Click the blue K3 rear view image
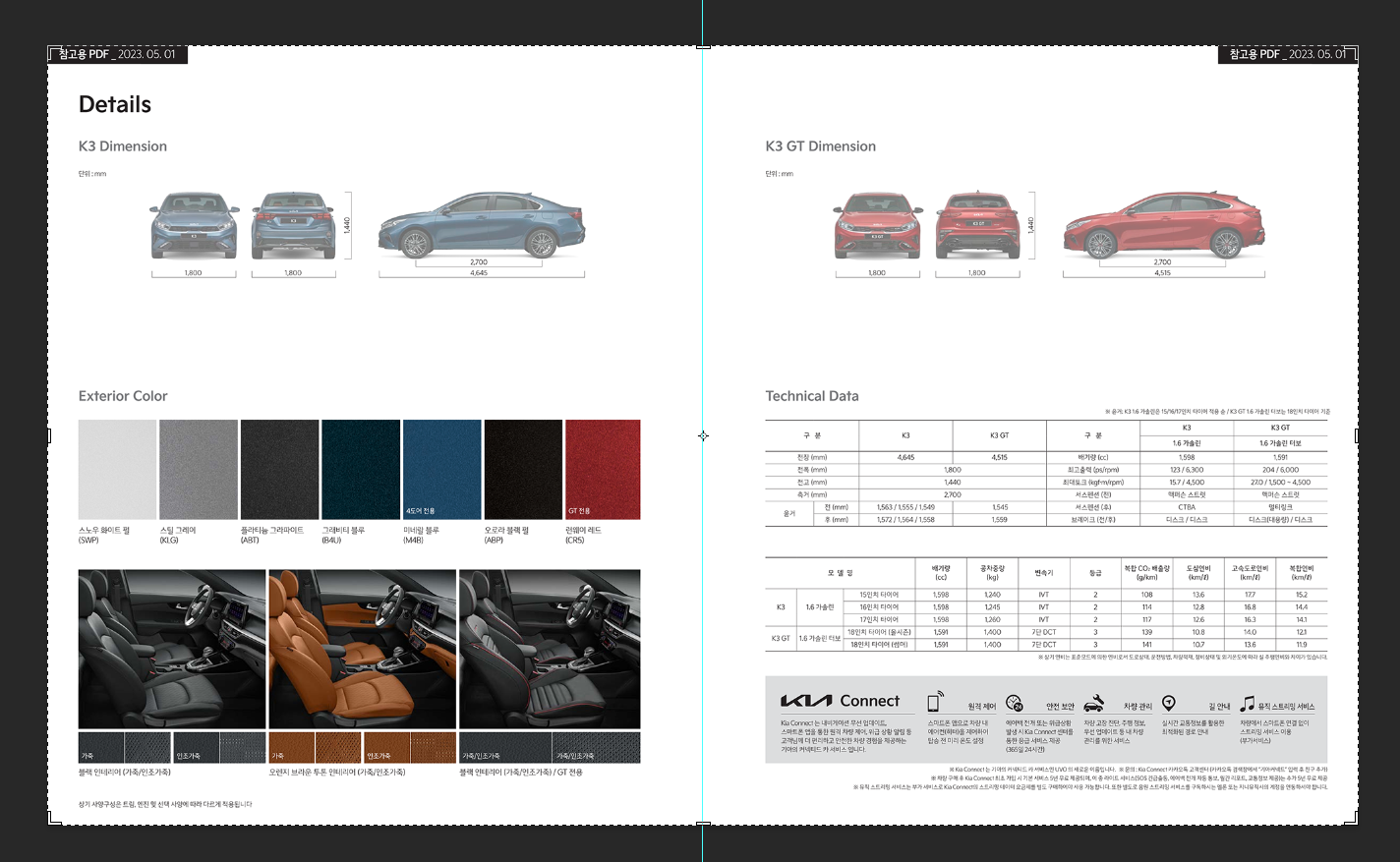This screenshot has height=862, width=1400. 293,225
